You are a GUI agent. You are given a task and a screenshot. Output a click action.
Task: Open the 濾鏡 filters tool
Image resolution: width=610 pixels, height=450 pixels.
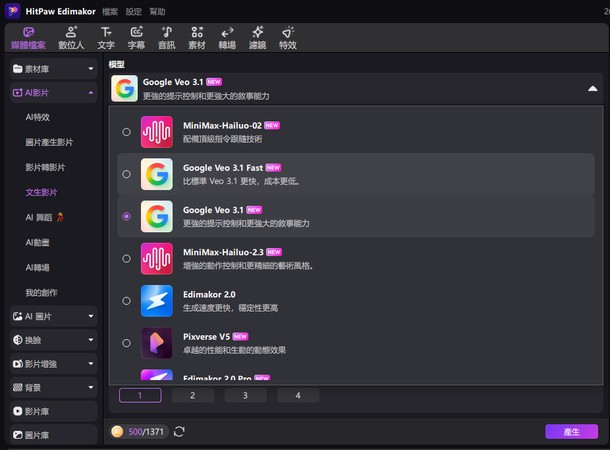[x=258, y=38]
